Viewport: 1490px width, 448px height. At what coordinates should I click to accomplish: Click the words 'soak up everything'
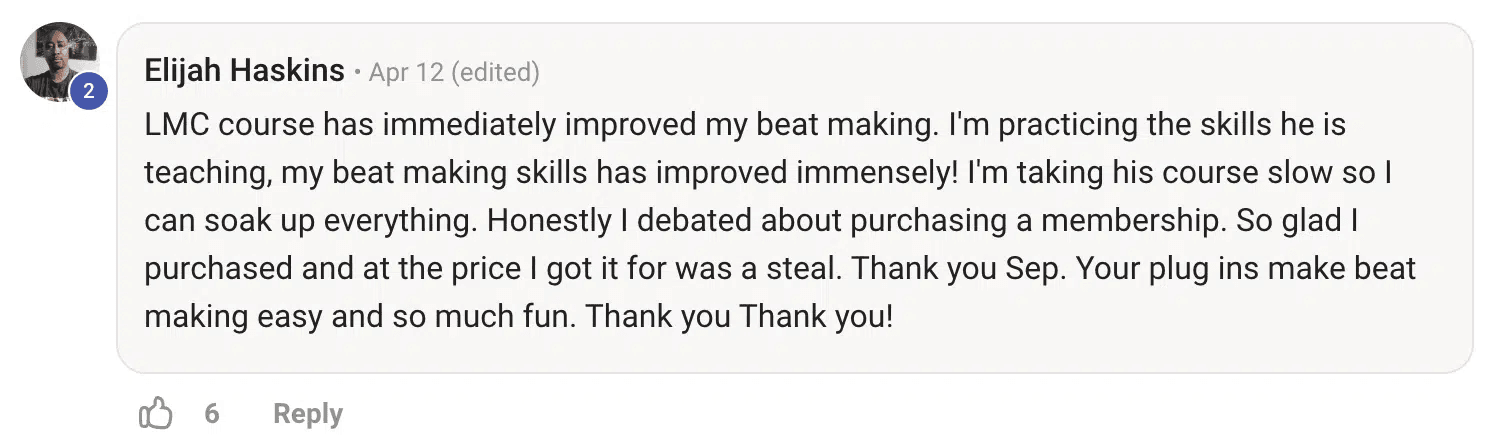point(342,221)
